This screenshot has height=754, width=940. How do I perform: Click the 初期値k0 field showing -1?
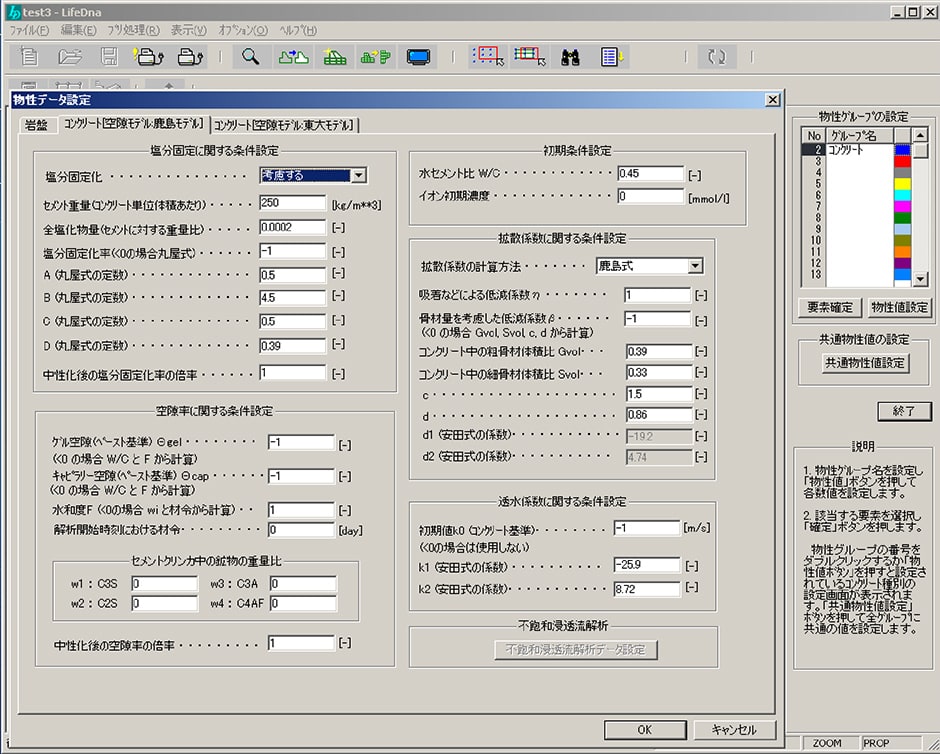coord(647,528)
